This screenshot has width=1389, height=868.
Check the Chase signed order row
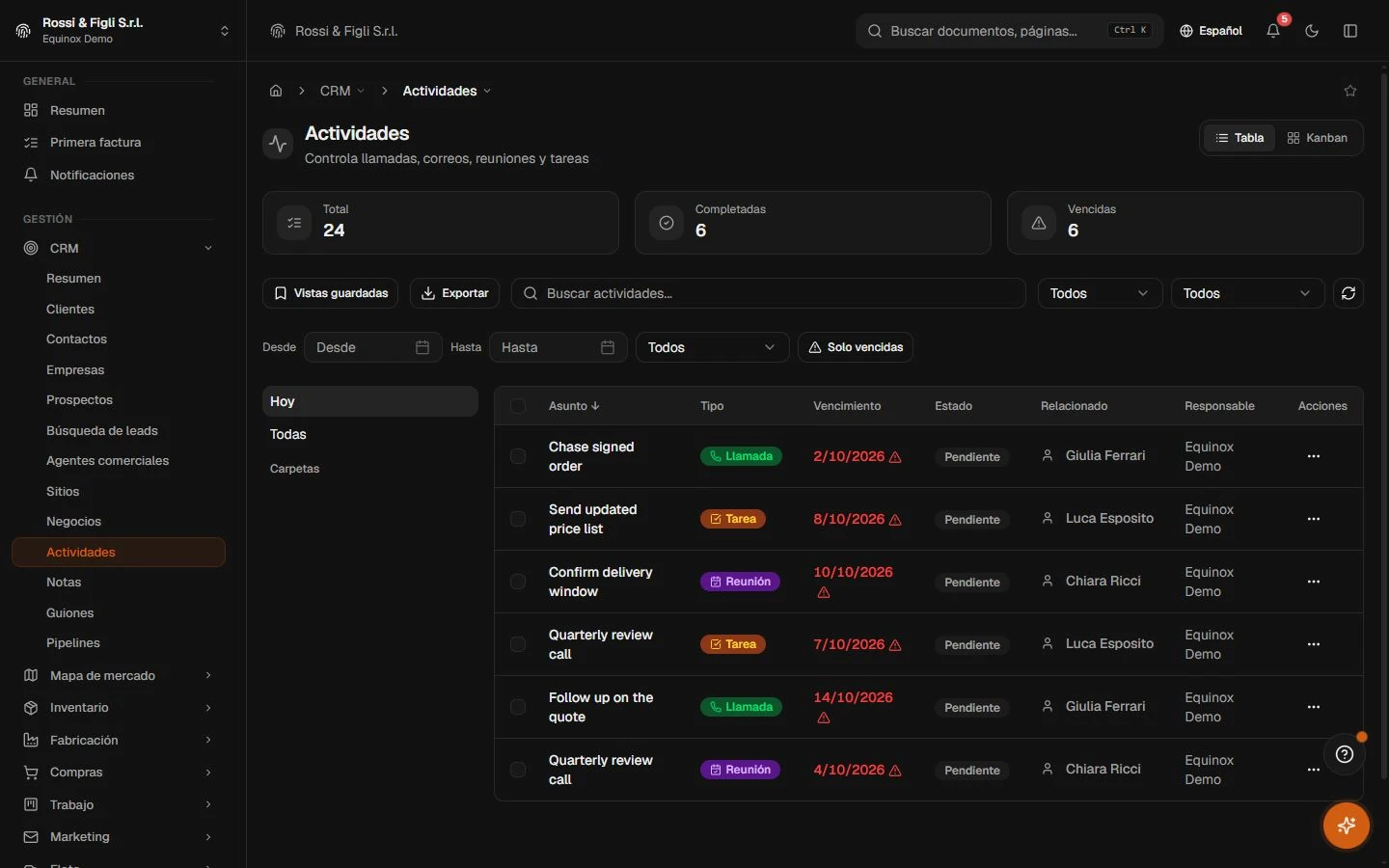(518, 456)
